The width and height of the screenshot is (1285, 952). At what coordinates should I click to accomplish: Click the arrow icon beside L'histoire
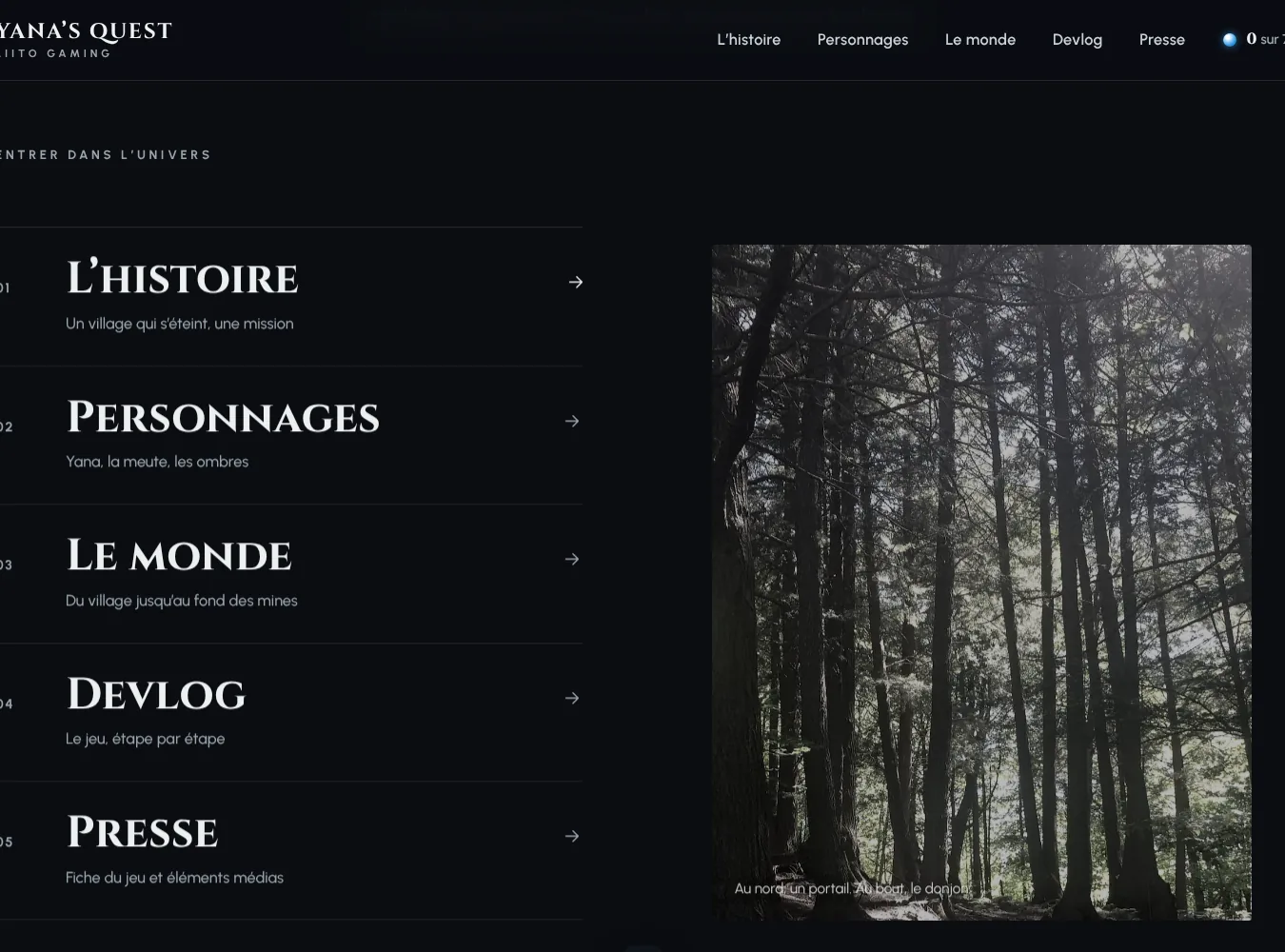576,282
